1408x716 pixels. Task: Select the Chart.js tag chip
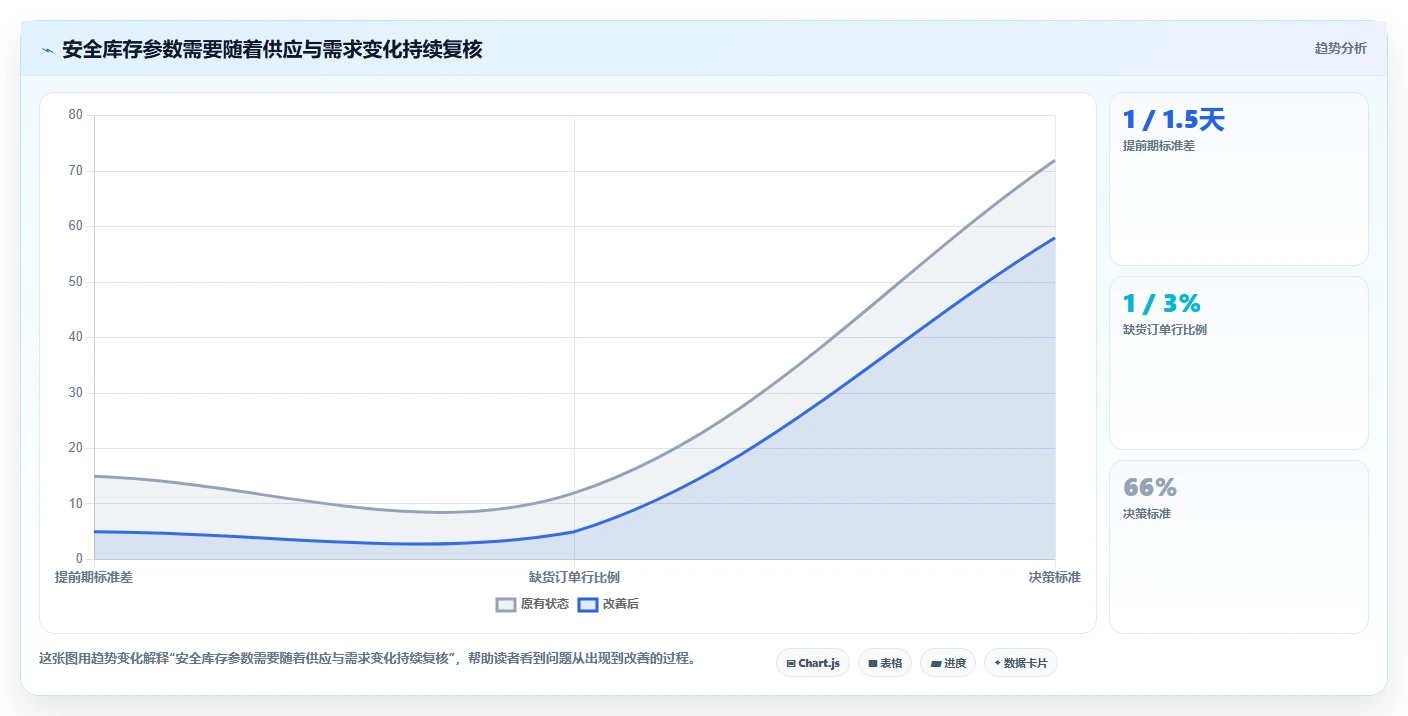coord(813,663)
